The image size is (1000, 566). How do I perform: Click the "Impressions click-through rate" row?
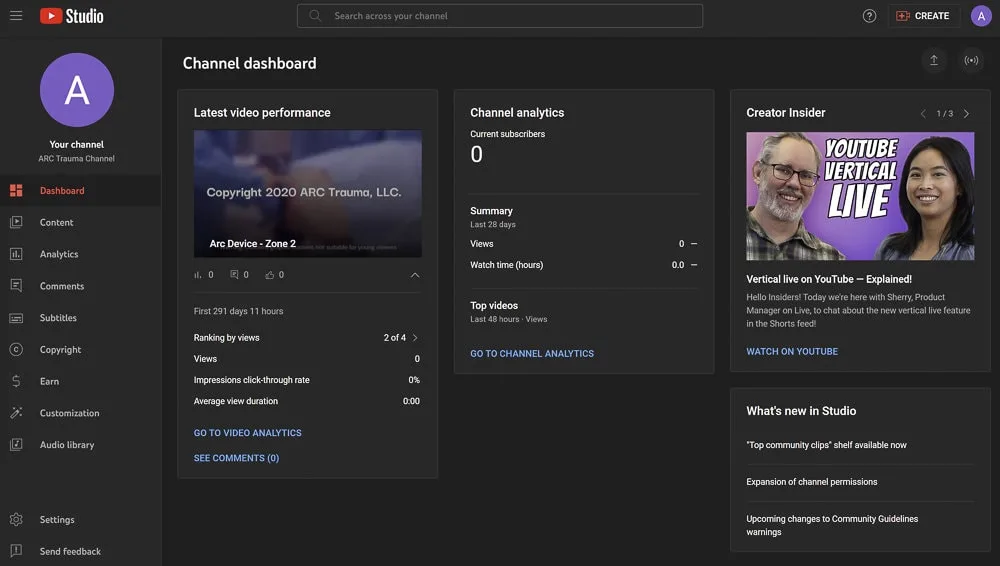307,380
